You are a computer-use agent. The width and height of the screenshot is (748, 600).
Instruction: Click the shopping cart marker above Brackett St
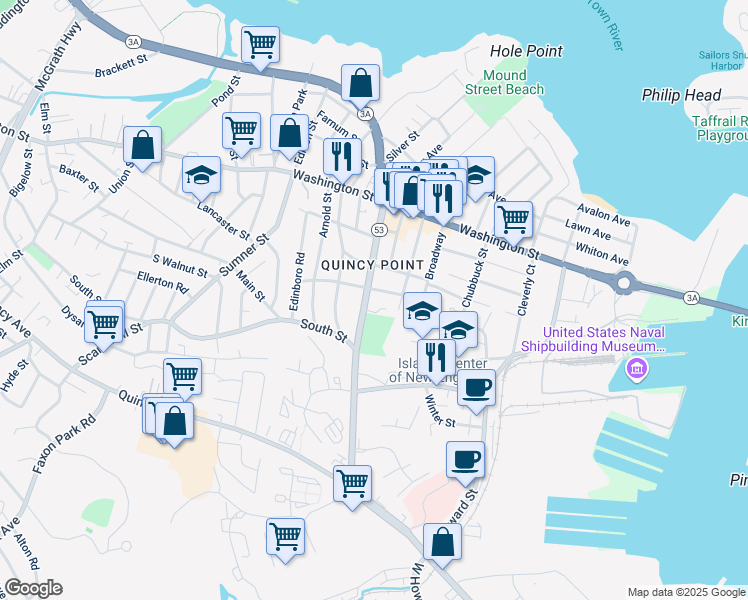260,45
